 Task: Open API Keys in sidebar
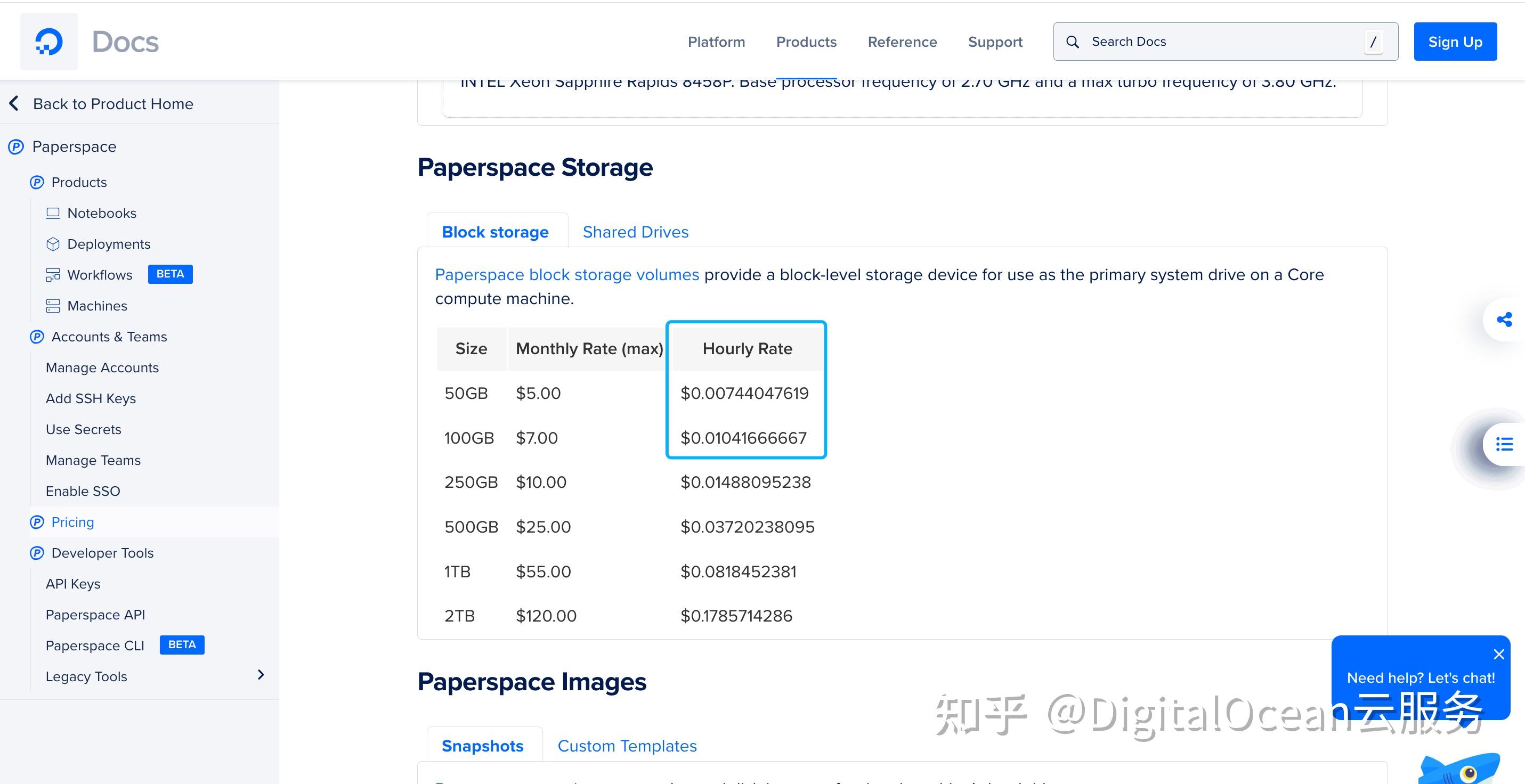click(73, 583)
